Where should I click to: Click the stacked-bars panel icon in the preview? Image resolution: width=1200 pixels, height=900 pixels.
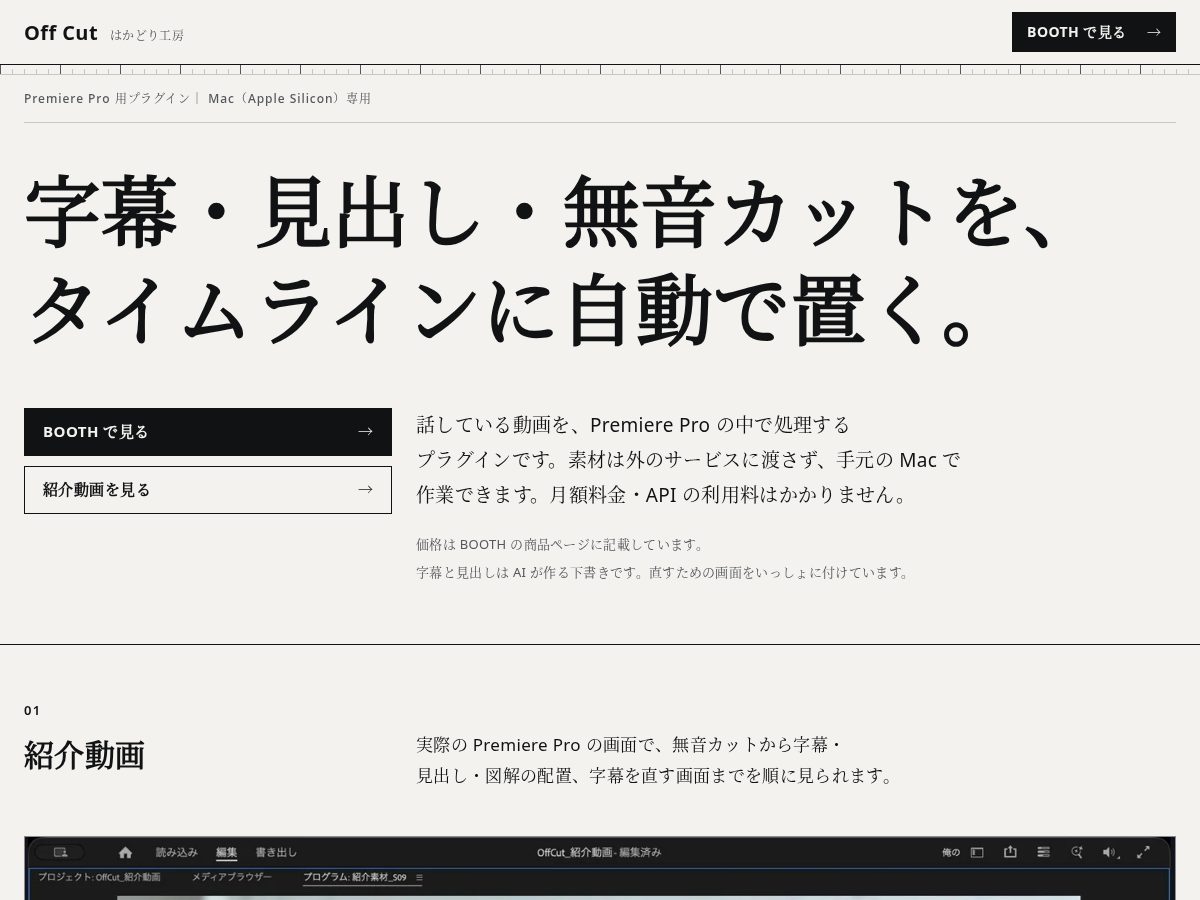[x=1043, y=853]
